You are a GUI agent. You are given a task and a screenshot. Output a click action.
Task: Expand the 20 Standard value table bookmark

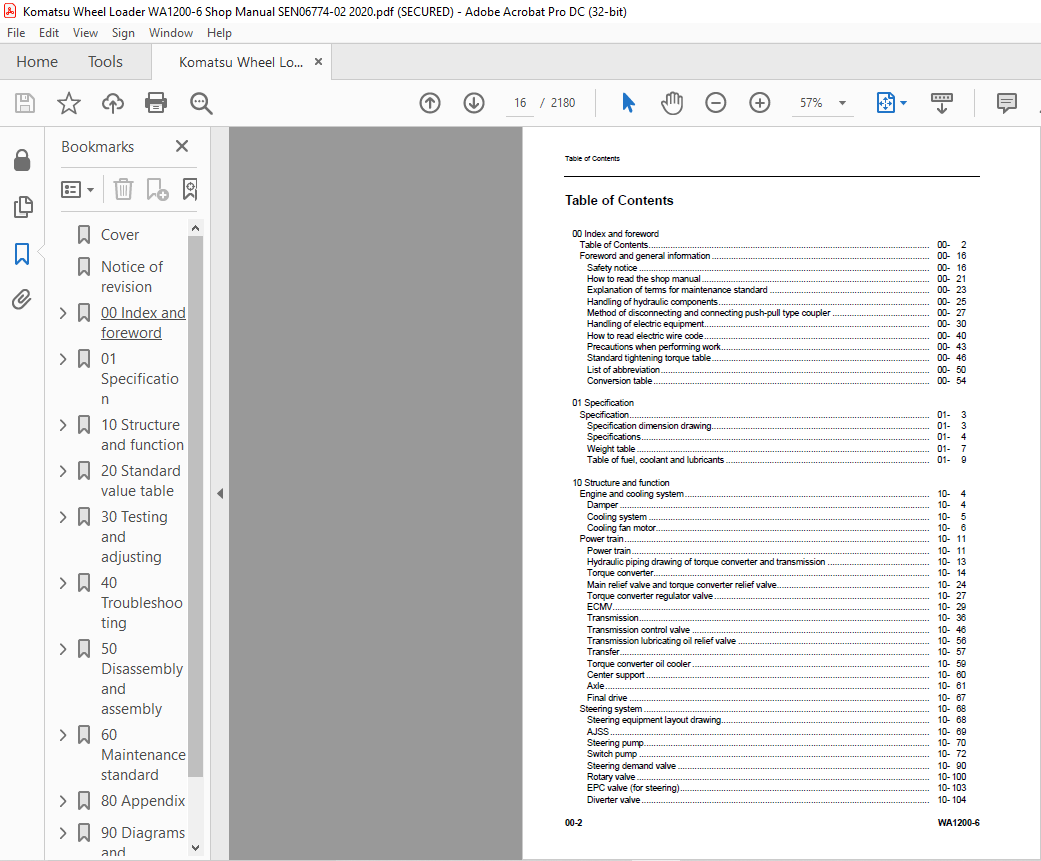[x=63, y=471]
